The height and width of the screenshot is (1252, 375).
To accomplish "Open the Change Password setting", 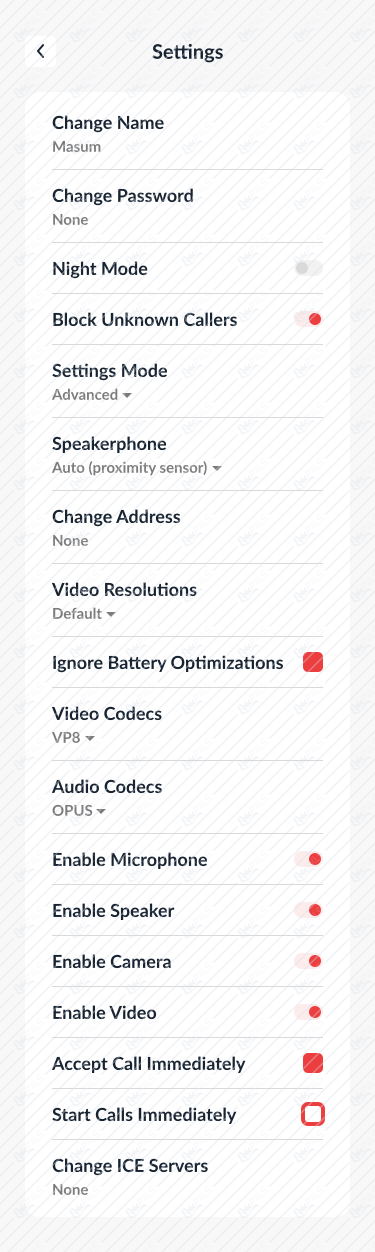I will [x=187, y=206].
